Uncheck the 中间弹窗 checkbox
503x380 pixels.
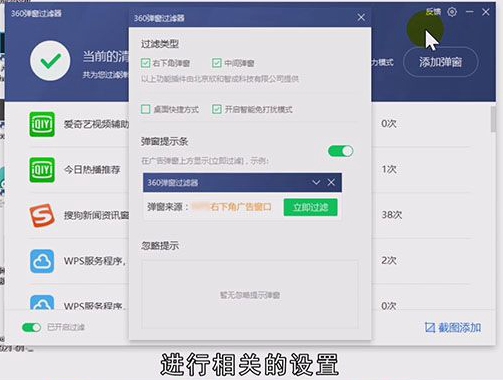point(217,63)
